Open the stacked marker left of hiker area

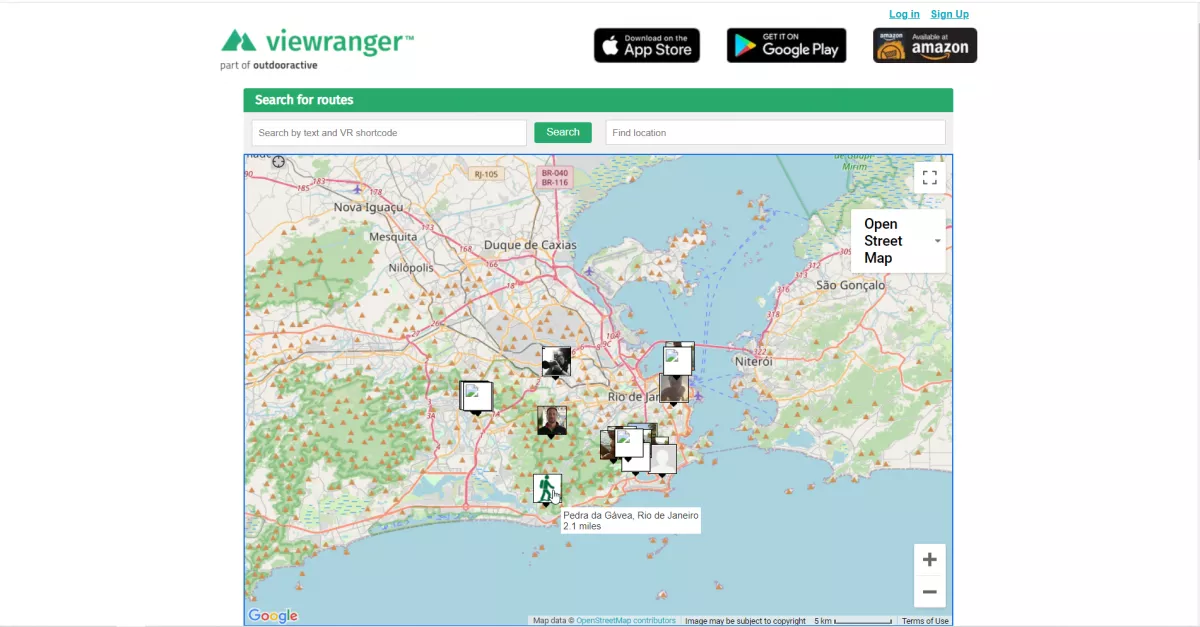click(476, 397)
